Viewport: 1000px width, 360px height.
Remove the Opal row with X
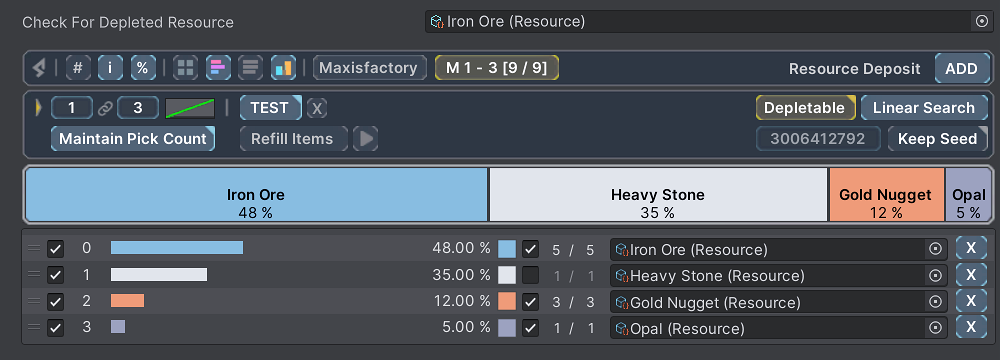coord(971,327)
